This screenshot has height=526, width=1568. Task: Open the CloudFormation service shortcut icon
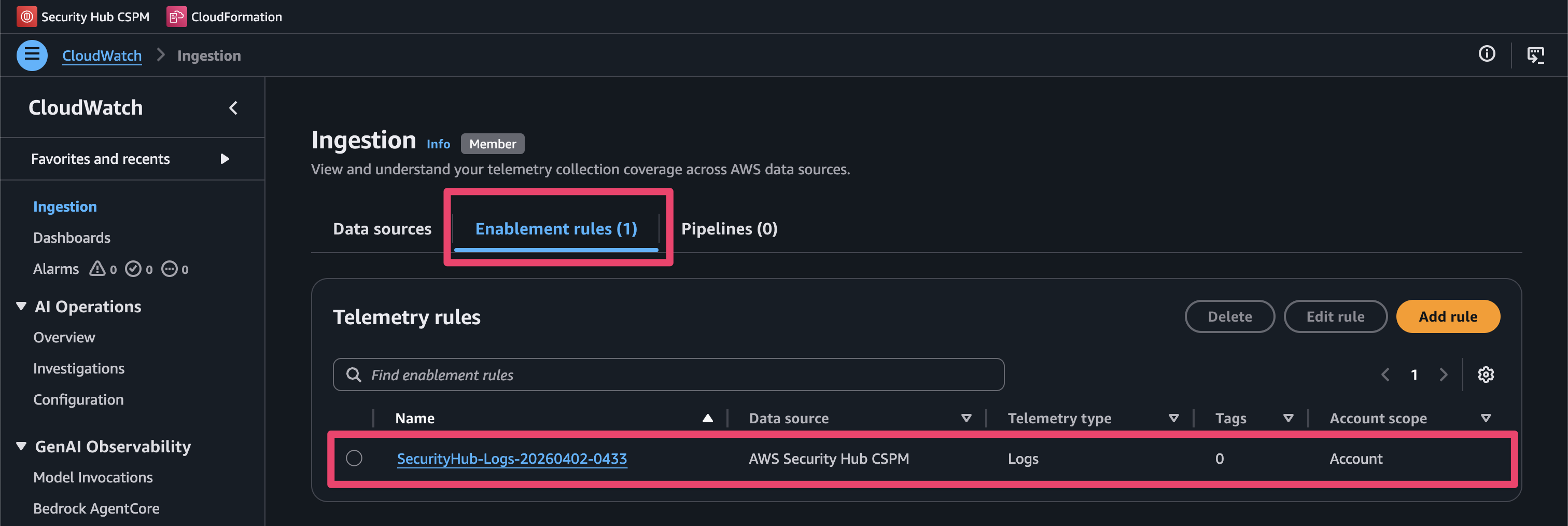click(x=176, y=17)
